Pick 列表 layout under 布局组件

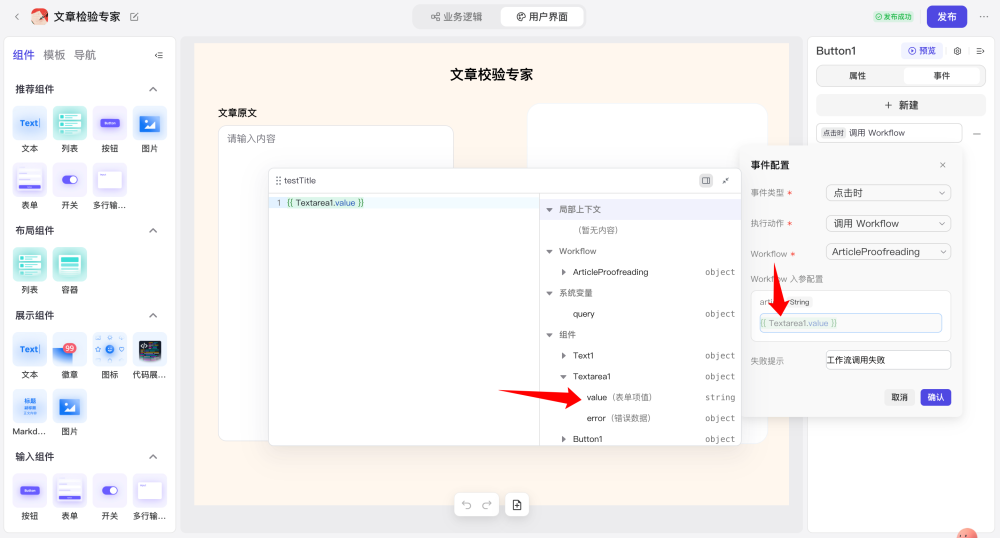pyautogui.click(x=29, y=270)
